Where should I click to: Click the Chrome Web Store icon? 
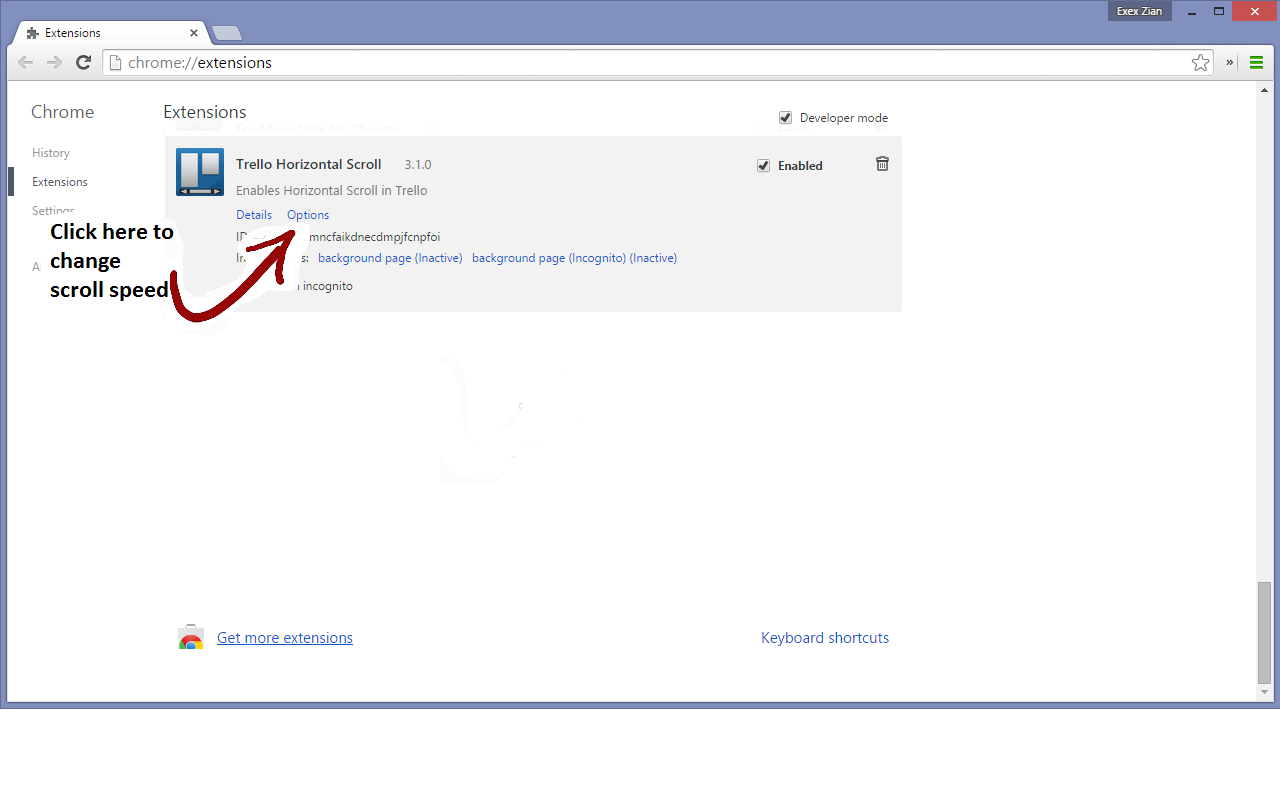point(191,638)
